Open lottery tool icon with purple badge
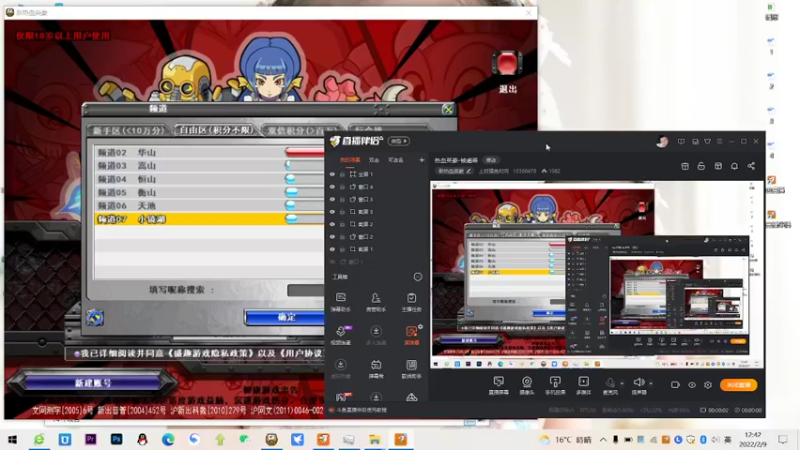Viewport: 800px width, 450px height. coord(341,335)
